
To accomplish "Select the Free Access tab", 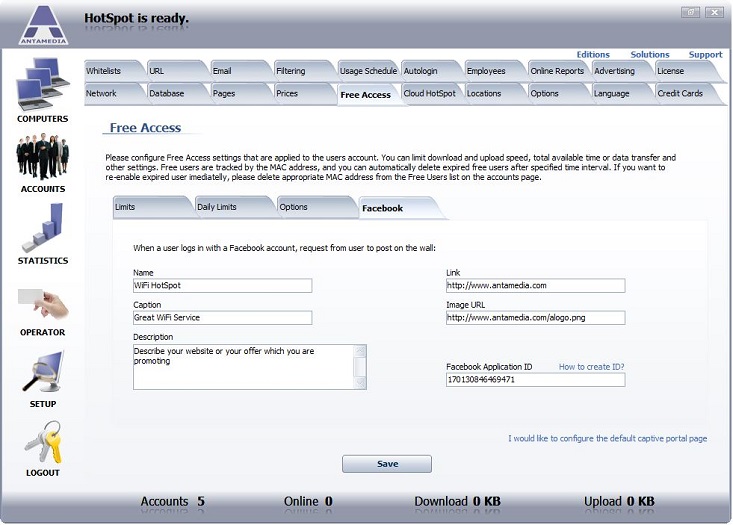I will 366,95.
